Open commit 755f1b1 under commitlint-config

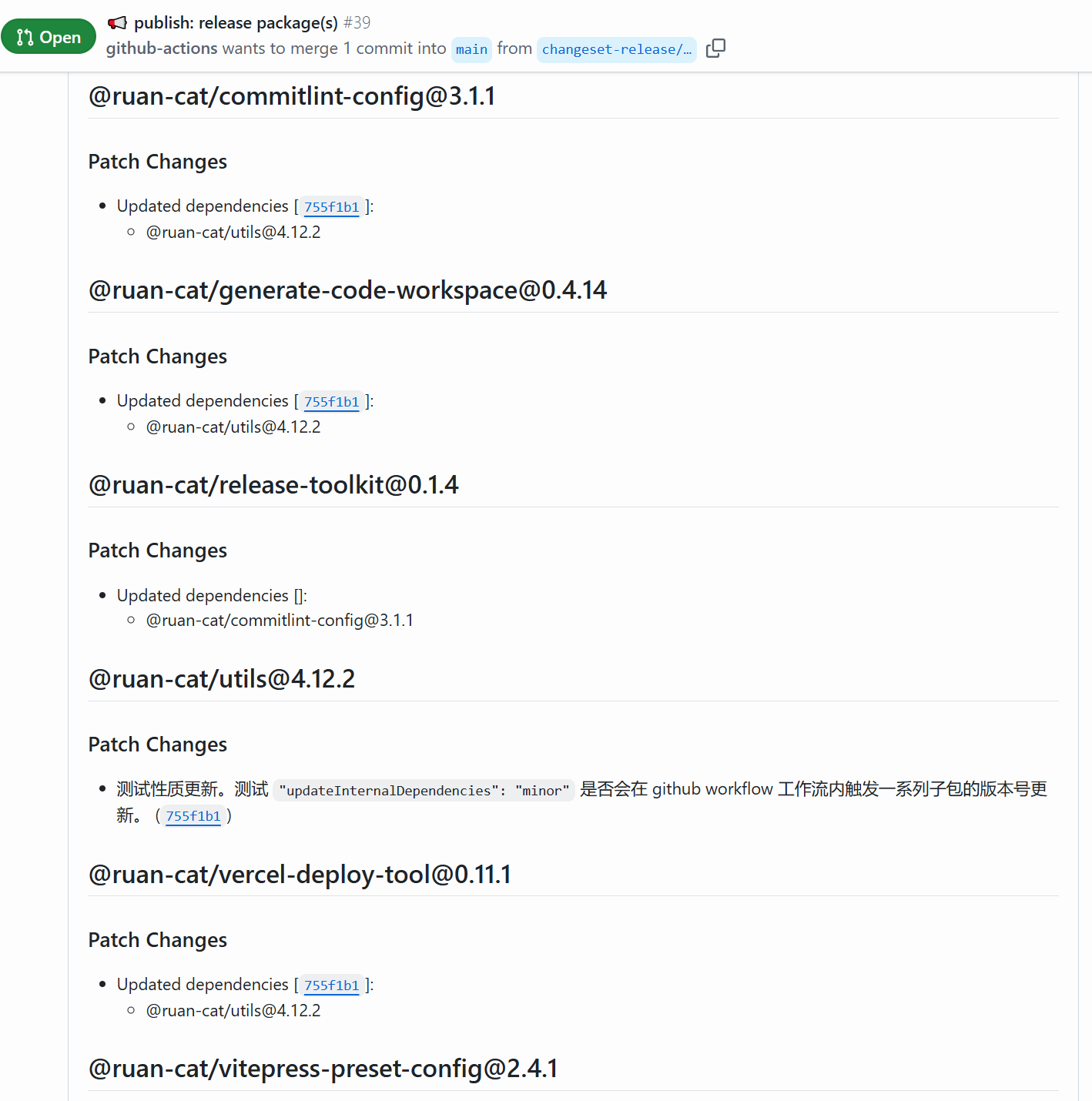331,207
